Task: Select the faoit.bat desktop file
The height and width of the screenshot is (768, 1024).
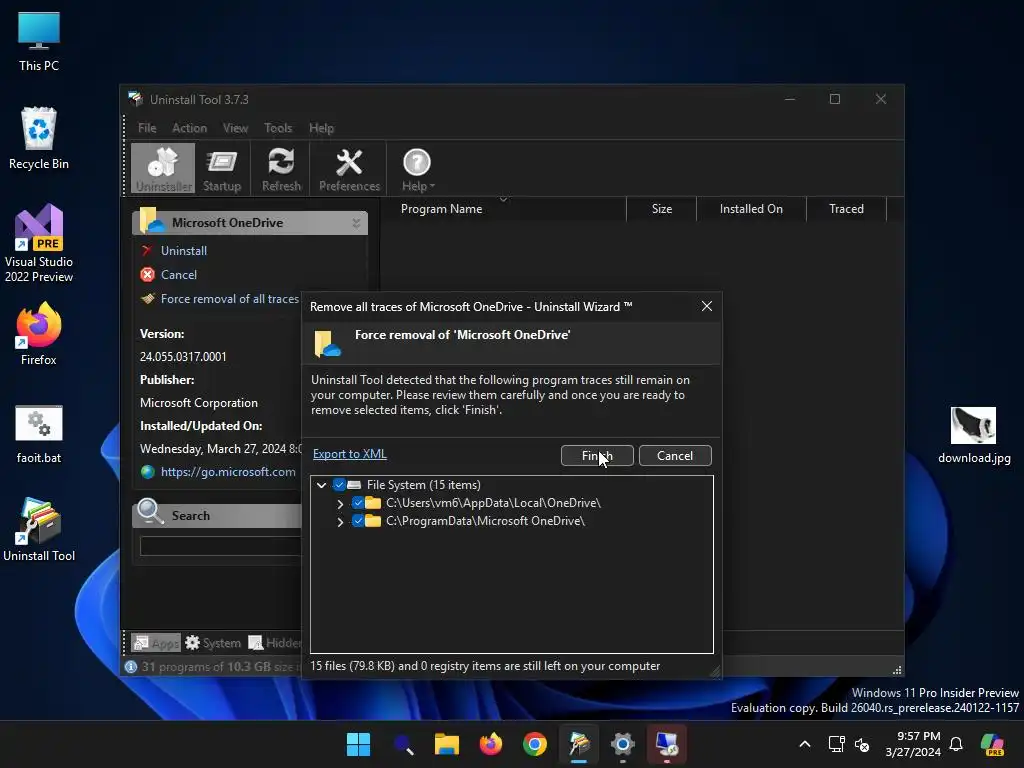Action: 39,434
